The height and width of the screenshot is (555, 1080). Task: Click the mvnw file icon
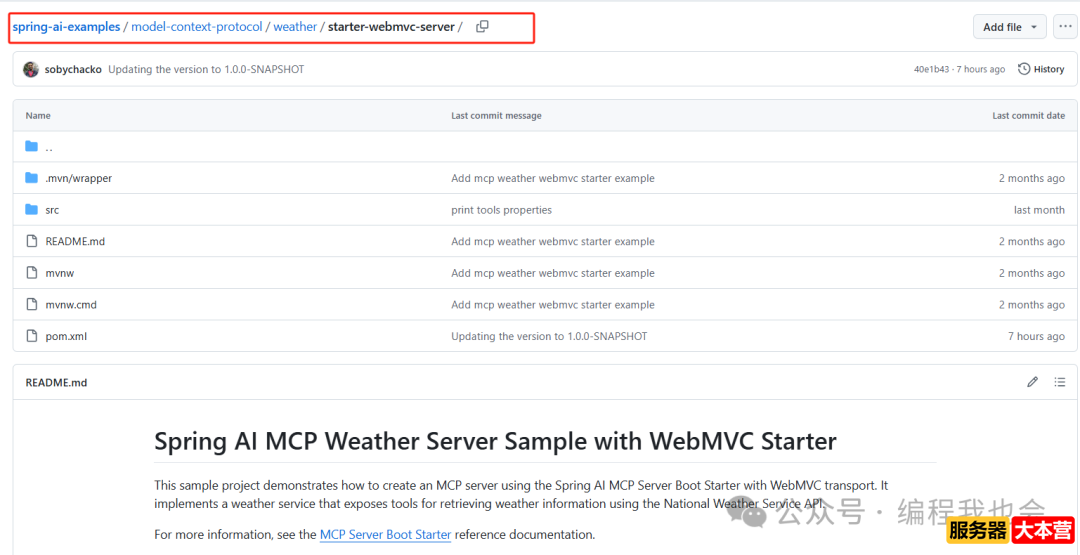point(31,273)
